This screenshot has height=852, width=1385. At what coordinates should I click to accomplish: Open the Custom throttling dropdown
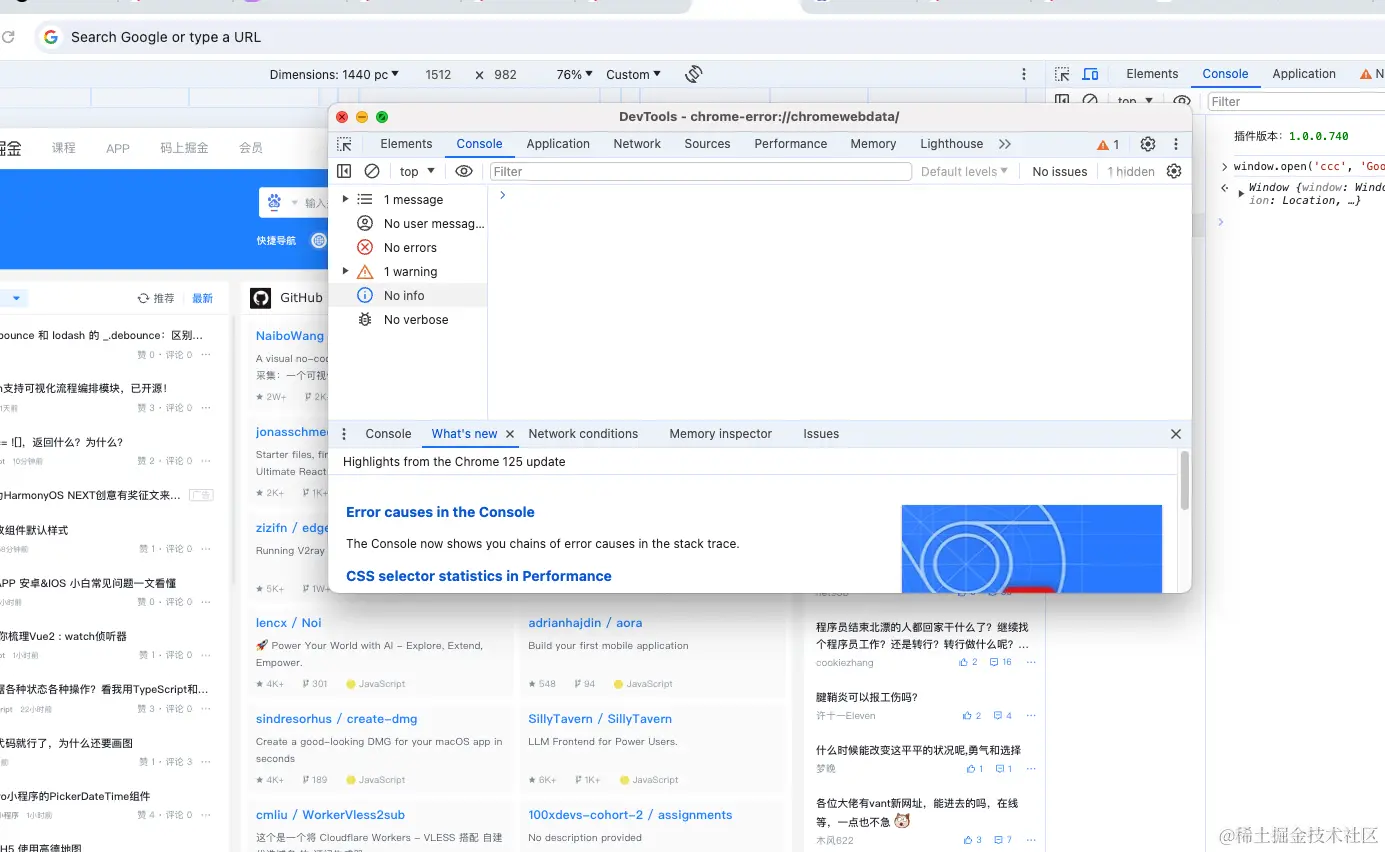(634, 74)
